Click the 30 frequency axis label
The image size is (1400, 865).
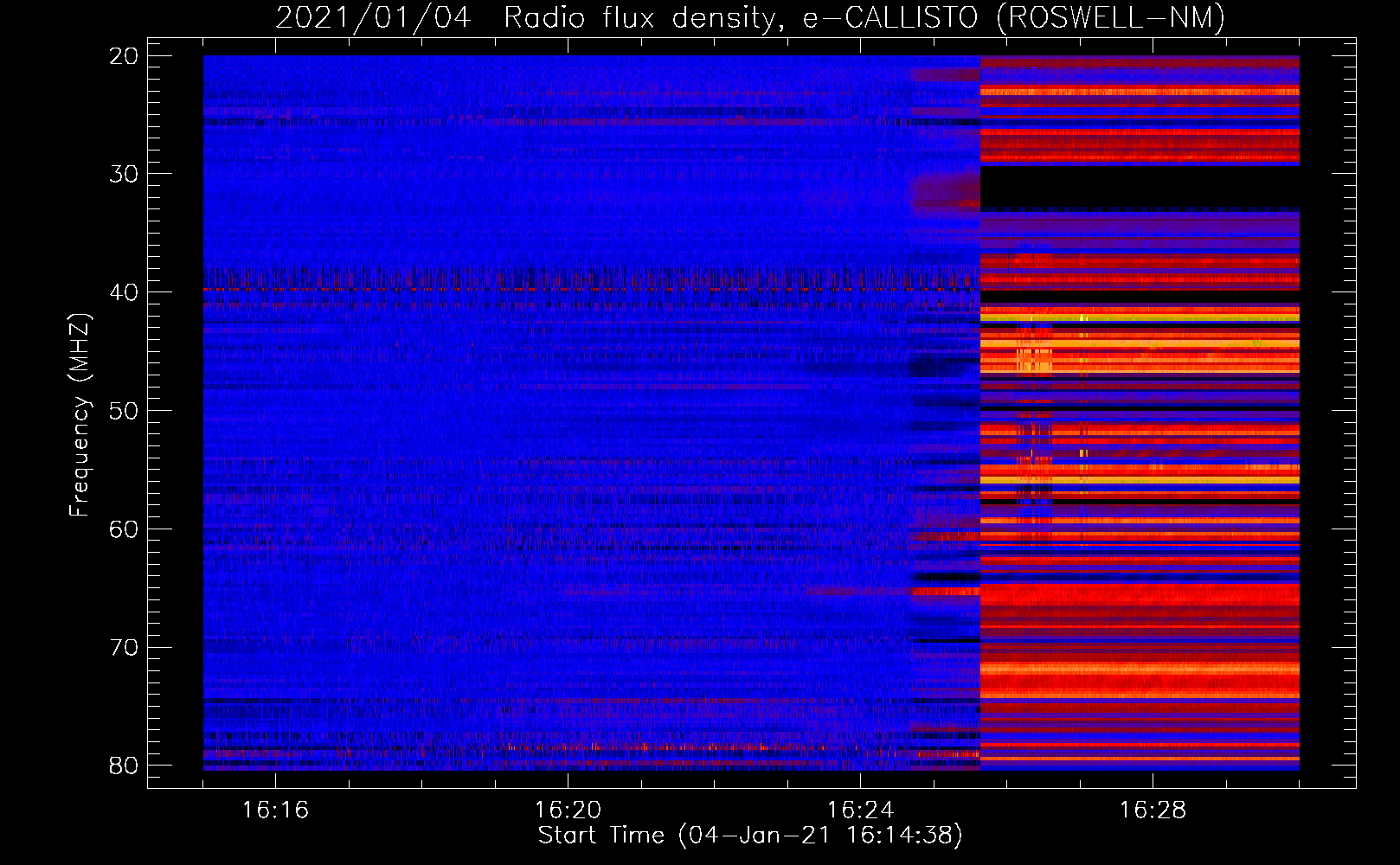pos(125,174)
